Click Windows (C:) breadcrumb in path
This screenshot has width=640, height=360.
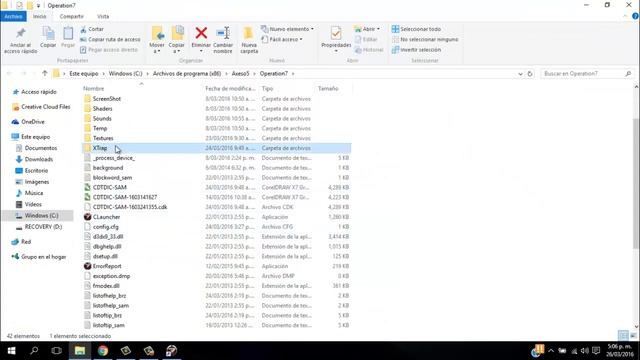click(125, 74)
